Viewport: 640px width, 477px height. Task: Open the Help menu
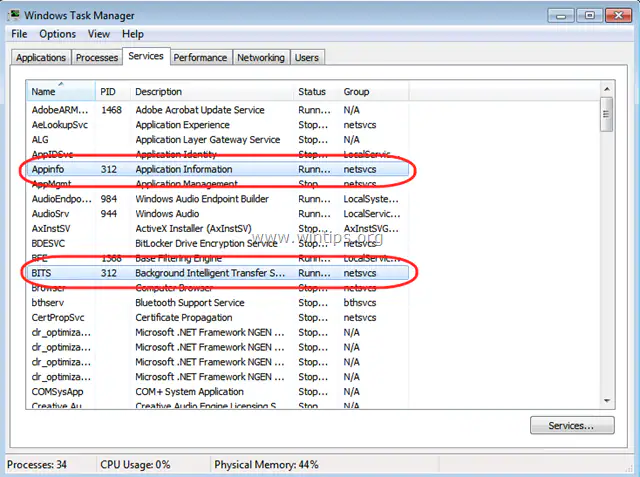click(133, 34)
